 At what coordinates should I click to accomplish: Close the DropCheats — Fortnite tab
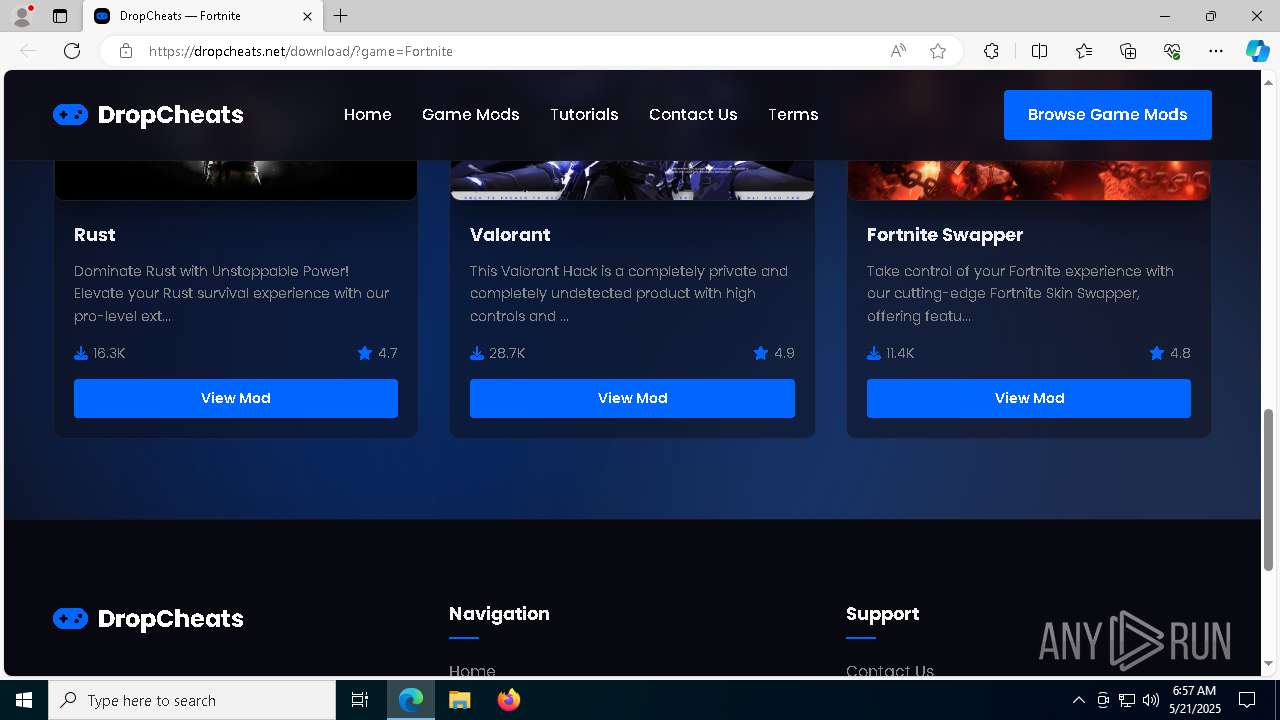(x=308, y=16)
